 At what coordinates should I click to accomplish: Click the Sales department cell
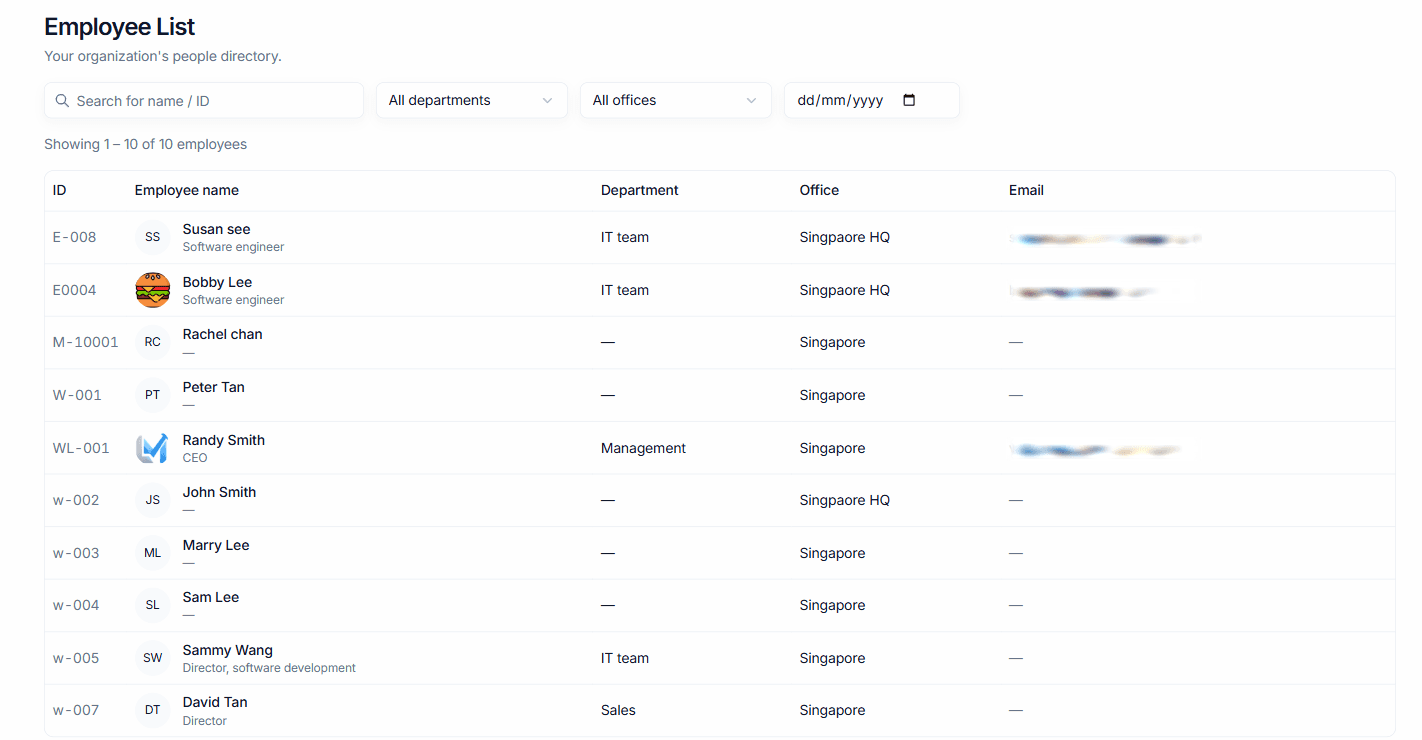[x=618, y=710]
